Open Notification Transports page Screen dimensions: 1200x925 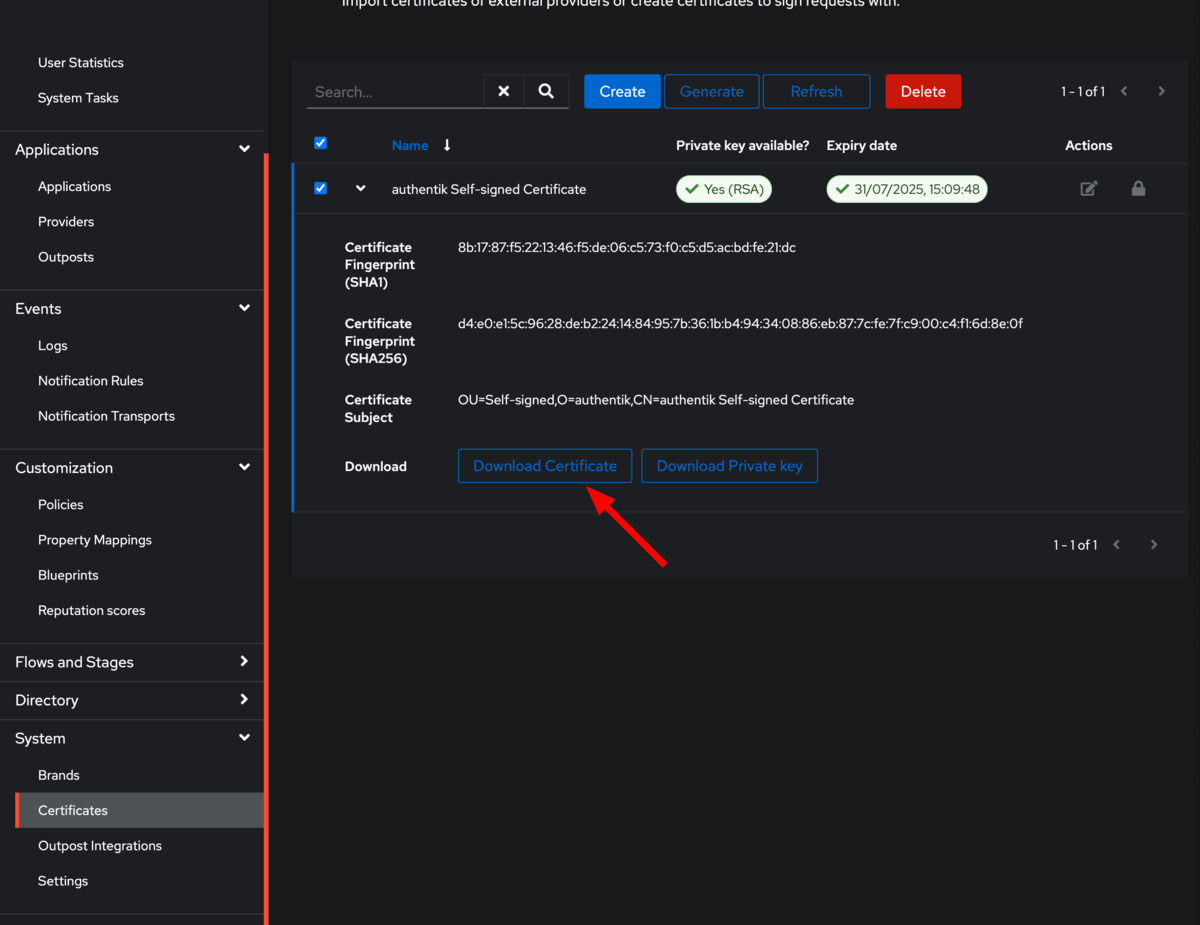(106, 415)
